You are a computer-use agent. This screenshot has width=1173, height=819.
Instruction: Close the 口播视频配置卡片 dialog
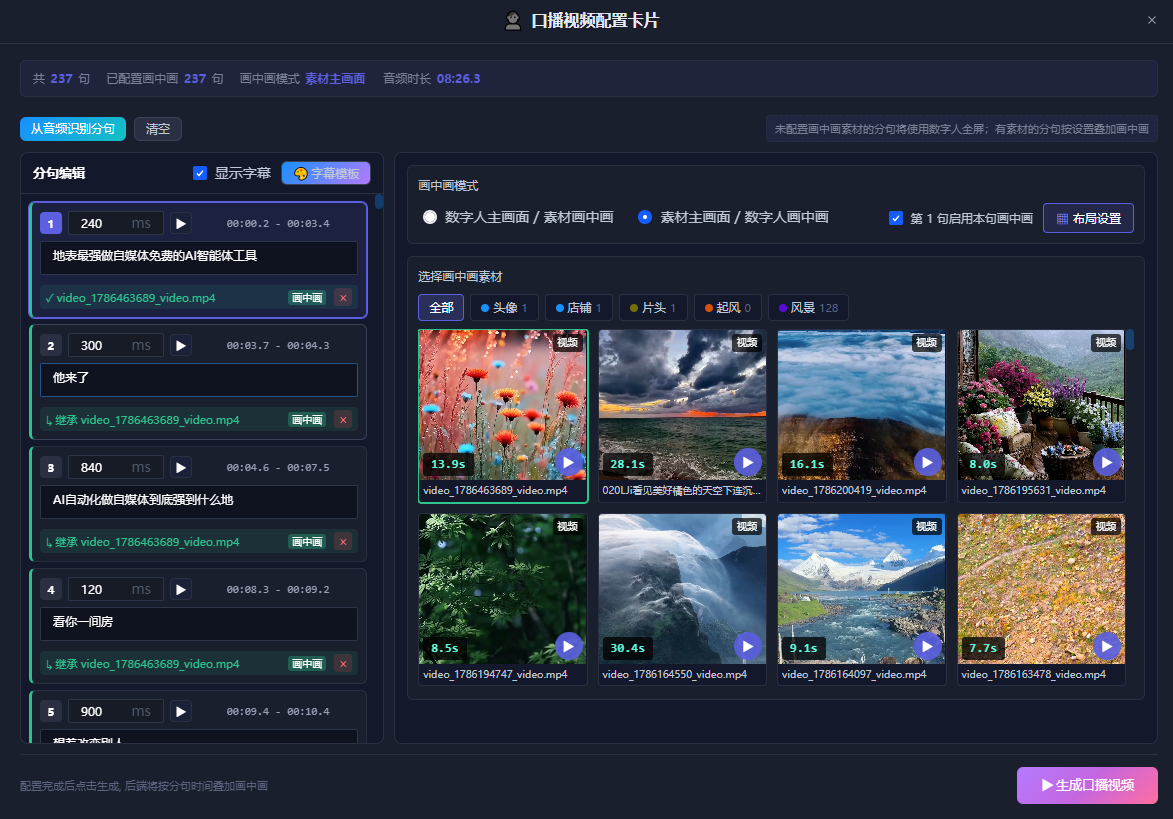click(1151, 20)
